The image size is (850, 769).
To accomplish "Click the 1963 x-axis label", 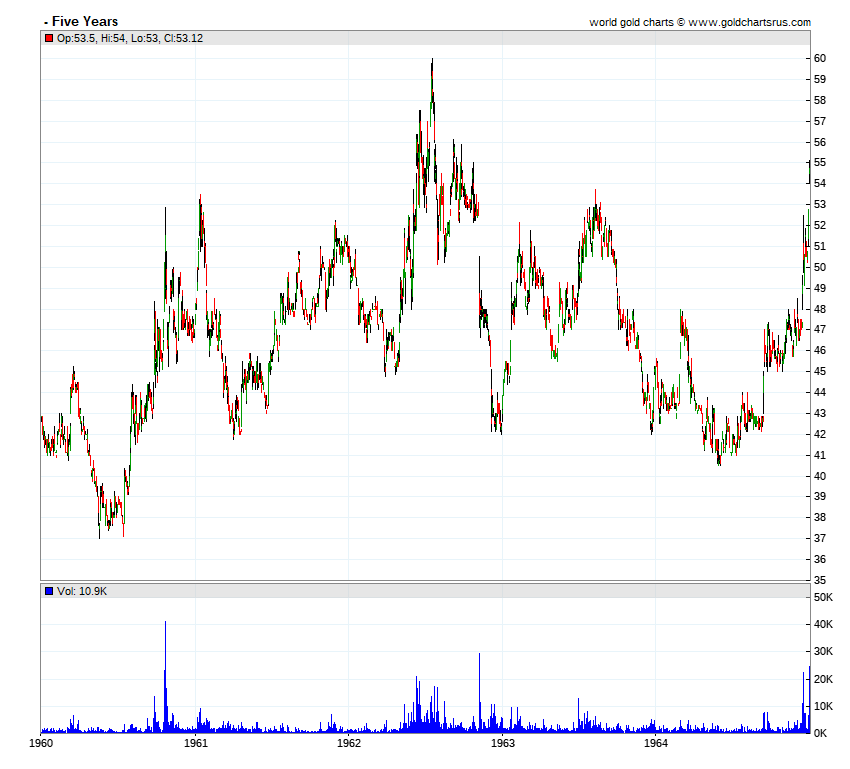I will (503, 742).
